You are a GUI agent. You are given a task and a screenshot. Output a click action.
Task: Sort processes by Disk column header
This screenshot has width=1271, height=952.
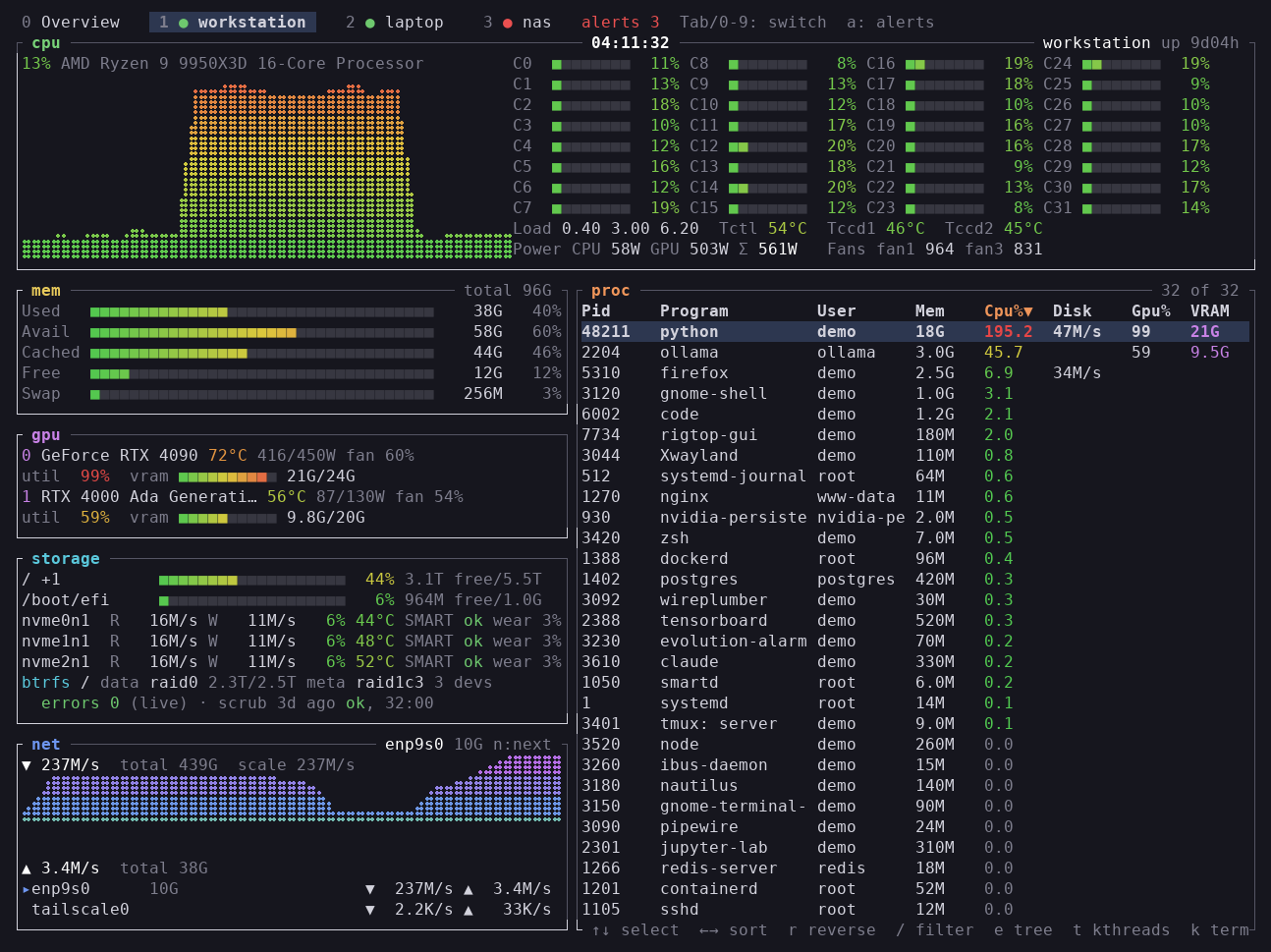tap(1073, 310)
